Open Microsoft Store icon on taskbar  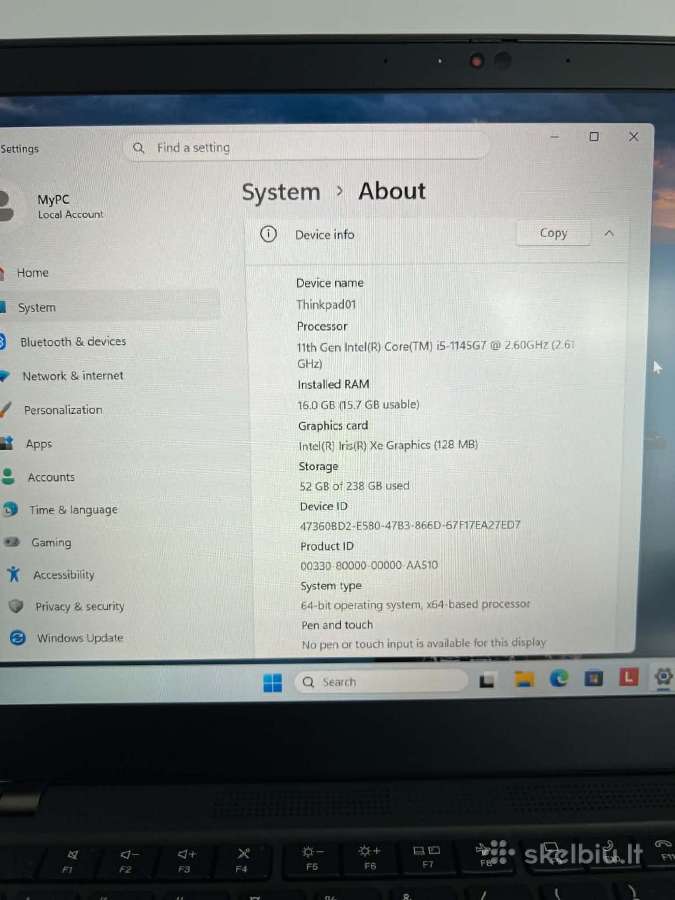(593, 678)
